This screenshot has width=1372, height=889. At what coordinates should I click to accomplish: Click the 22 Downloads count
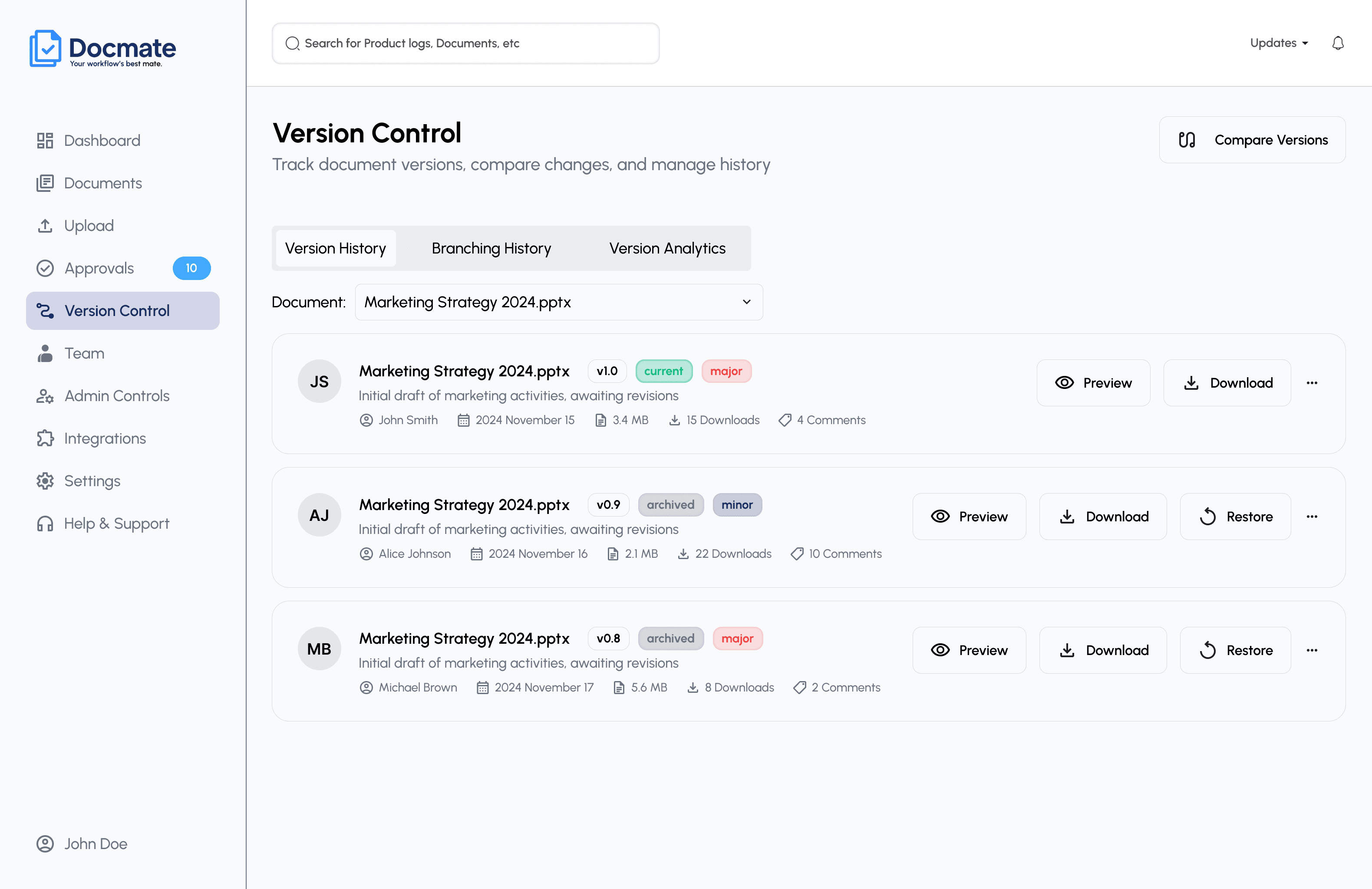(725, 554)
